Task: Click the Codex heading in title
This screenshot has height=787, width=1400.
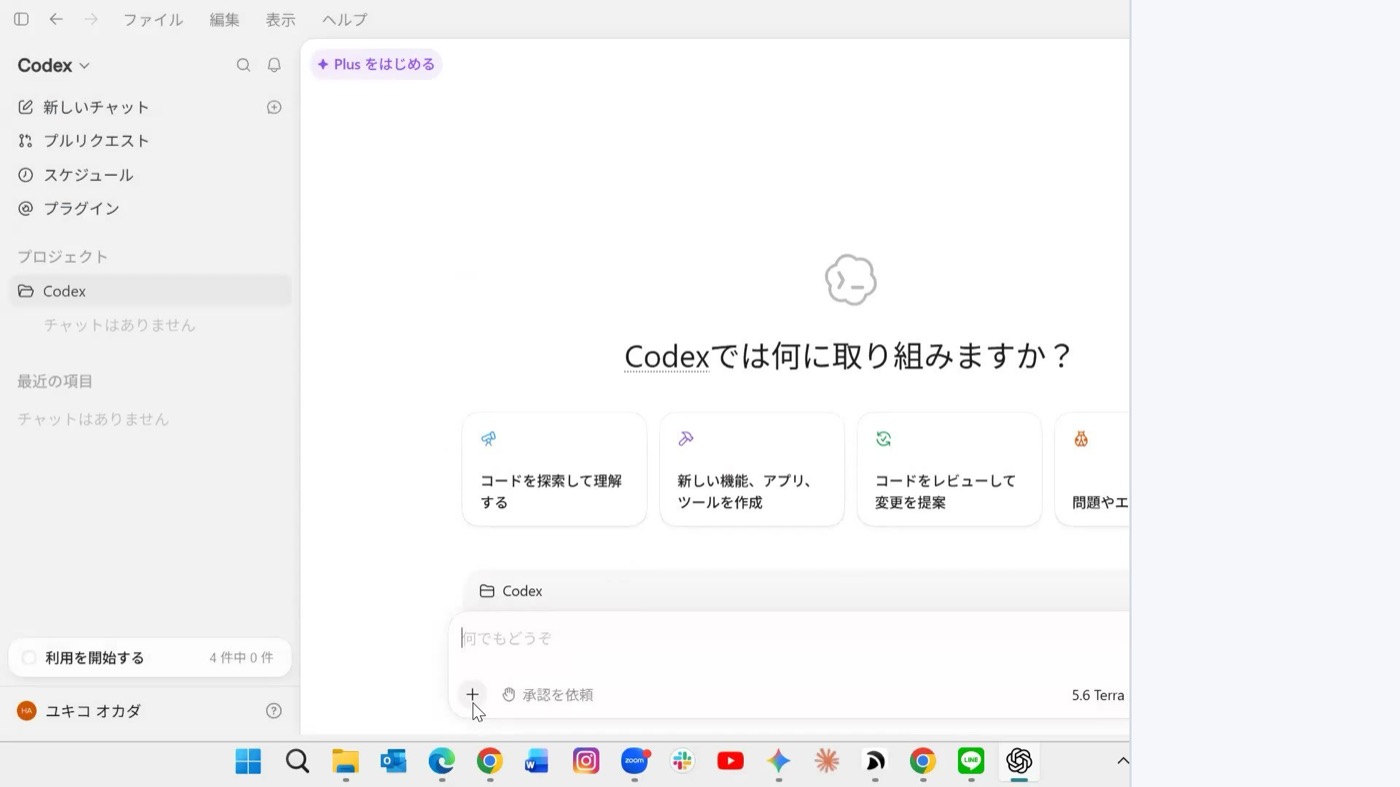Action: pos(667,356)
